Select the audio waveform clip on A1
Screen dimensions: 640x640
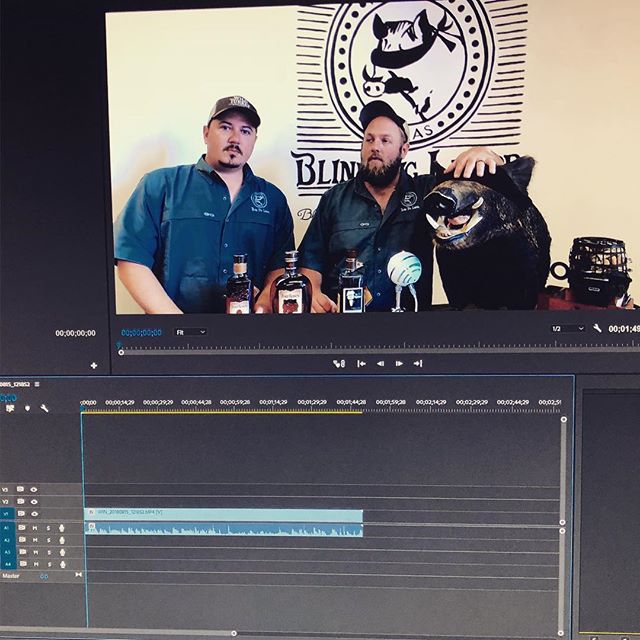(224, 529)
